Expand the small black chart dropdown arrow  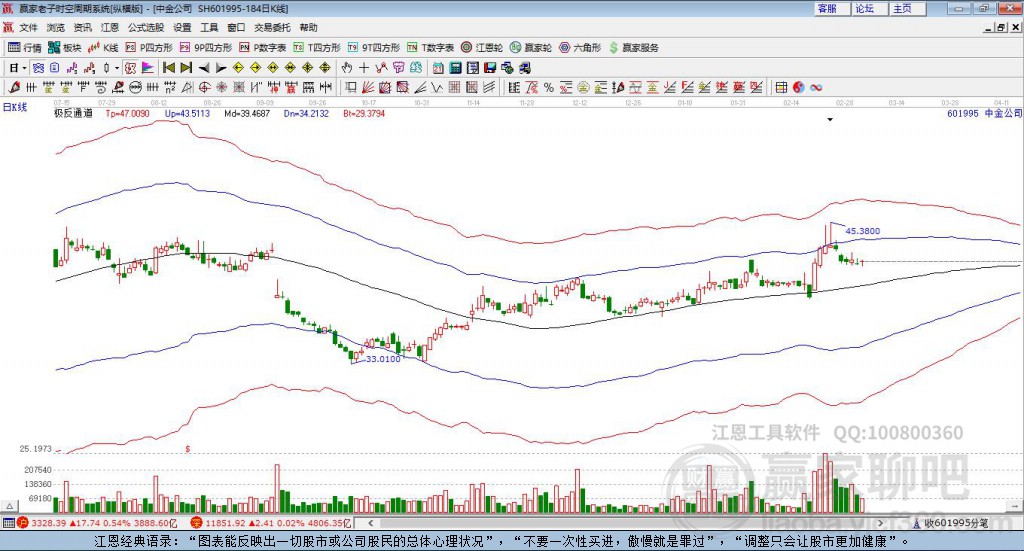pos(830,119)
